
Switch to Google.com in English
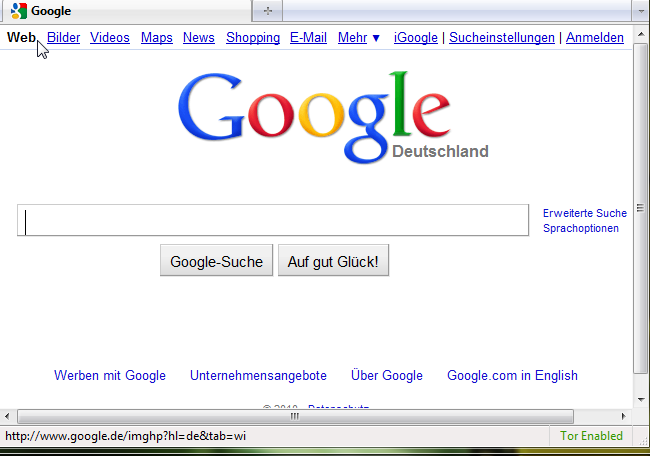[x=512, y=375]
